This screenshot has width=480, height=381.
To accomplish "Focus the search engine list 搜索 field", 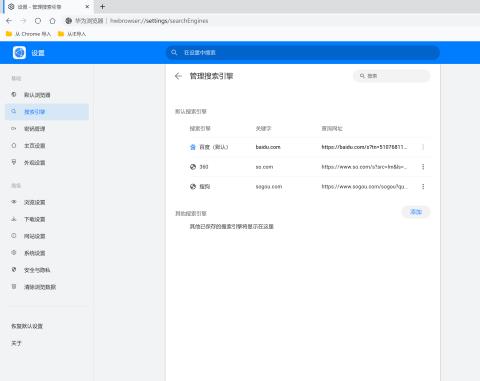I will point(392,76).
